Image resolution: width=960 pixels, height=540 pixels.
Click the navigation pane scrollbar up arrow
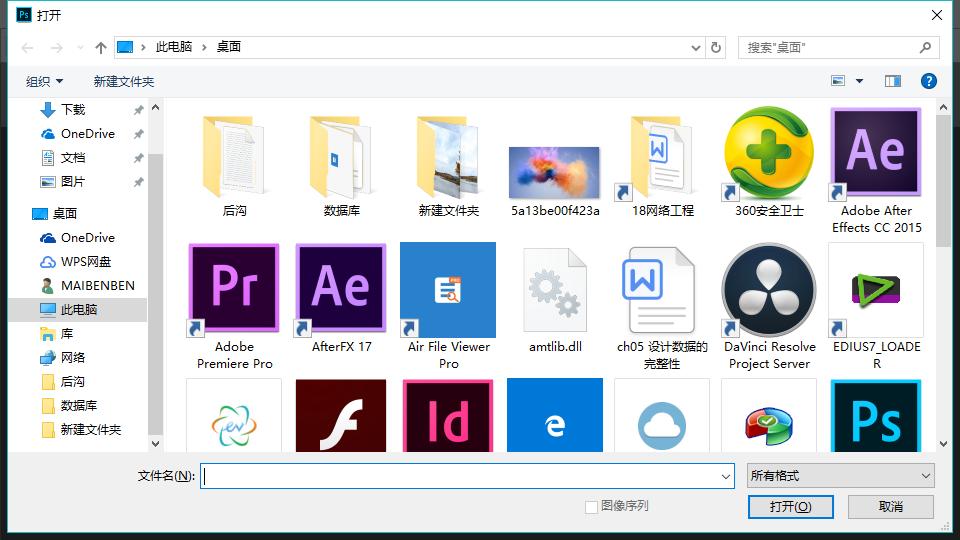[x=156, y=107]
